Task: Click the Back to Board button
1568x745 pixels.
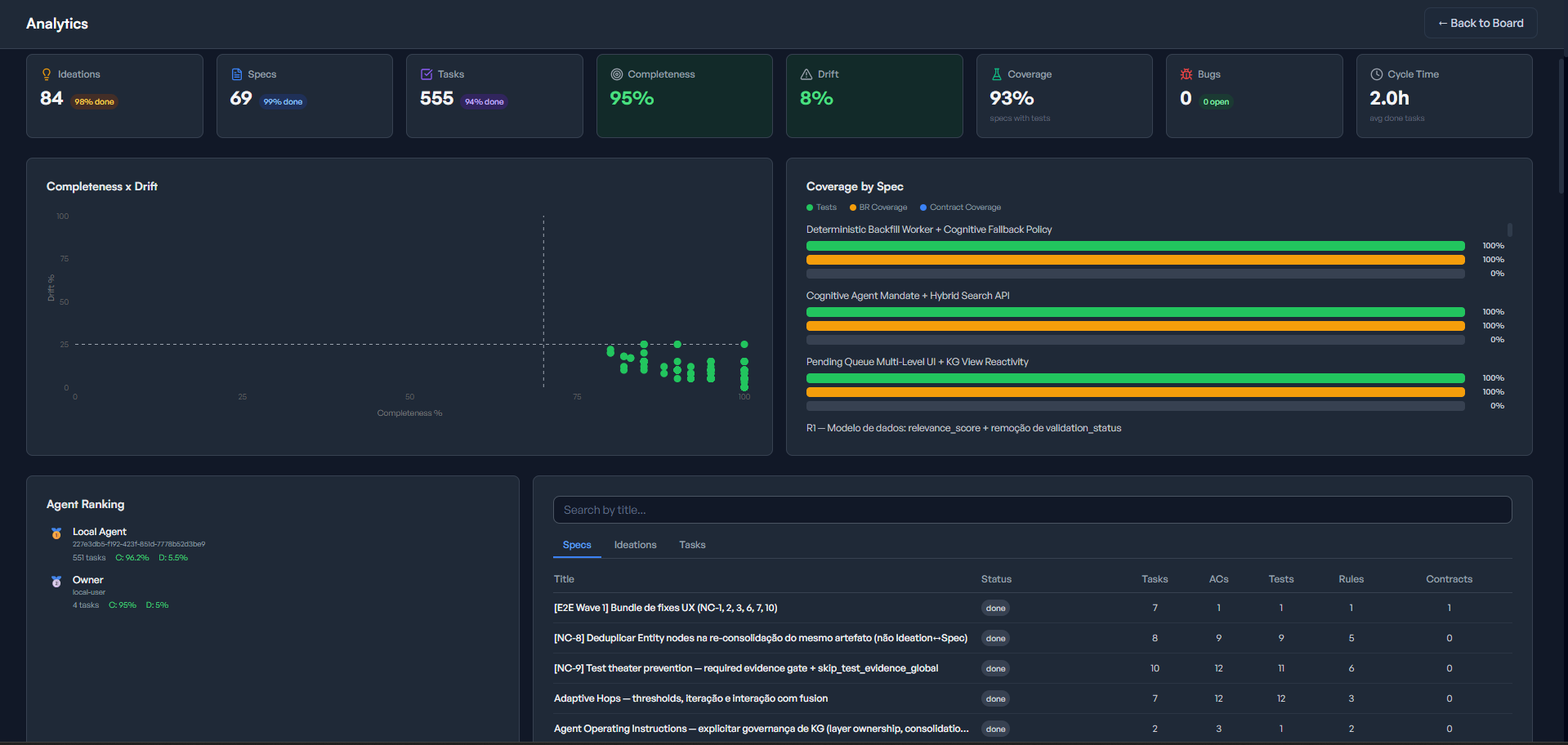Action: [x=1480, y=23]
